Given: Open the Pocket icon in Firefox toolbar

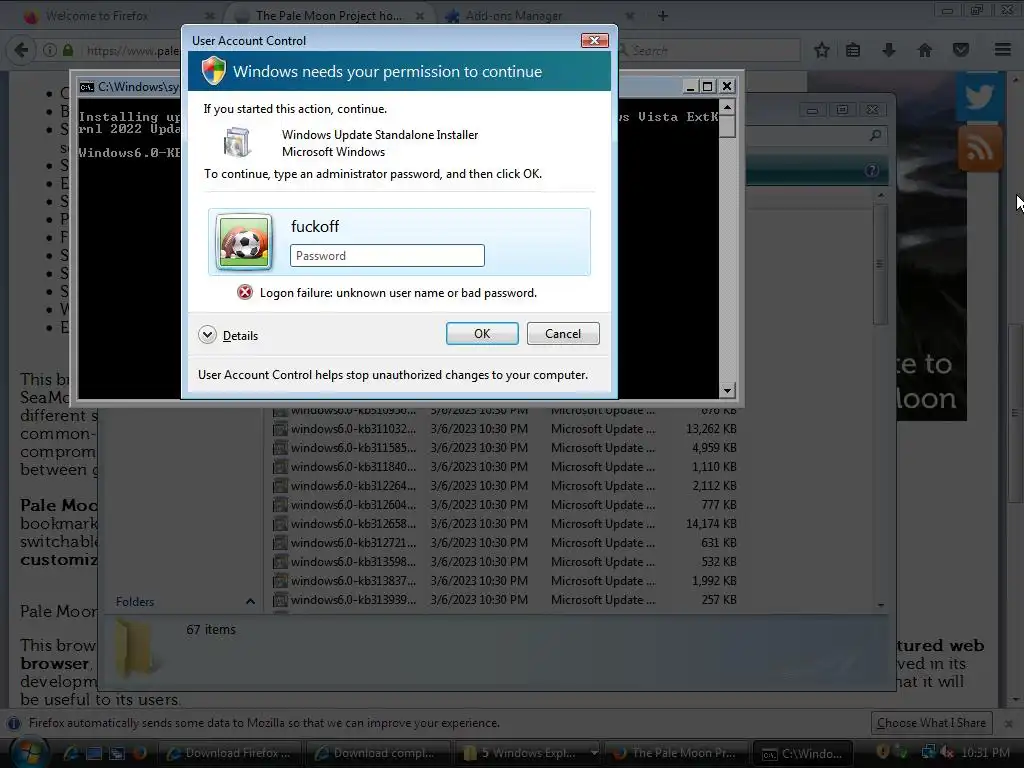Looking at the screenshot, I should pyautogui.click(x=961, y=50).
